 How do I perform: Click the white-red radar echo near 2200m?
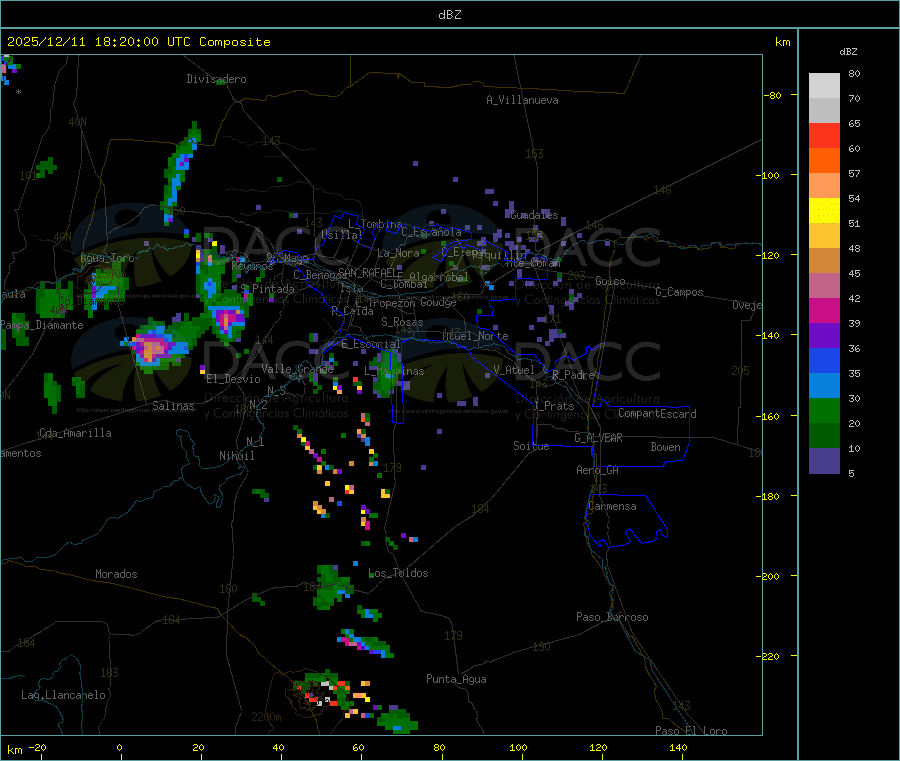(x=324, y=693)
